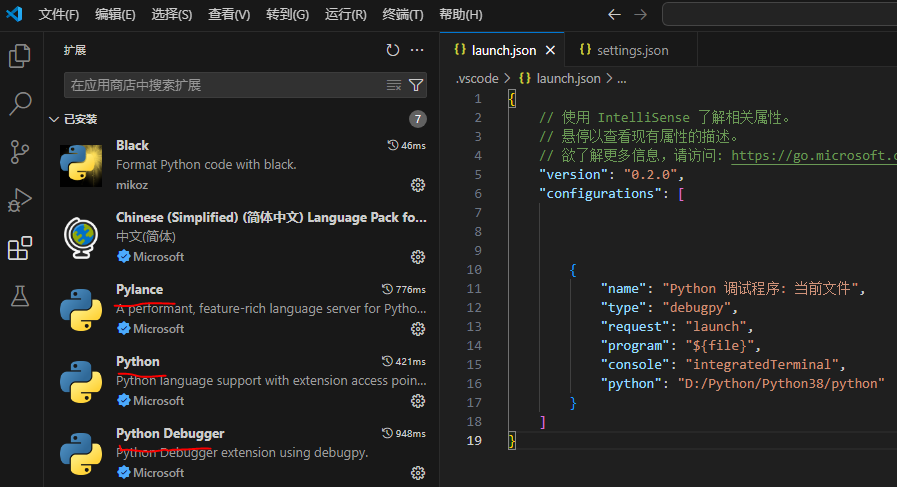
Task: Open the 查看(V) menu
Action: coord(229,14)
